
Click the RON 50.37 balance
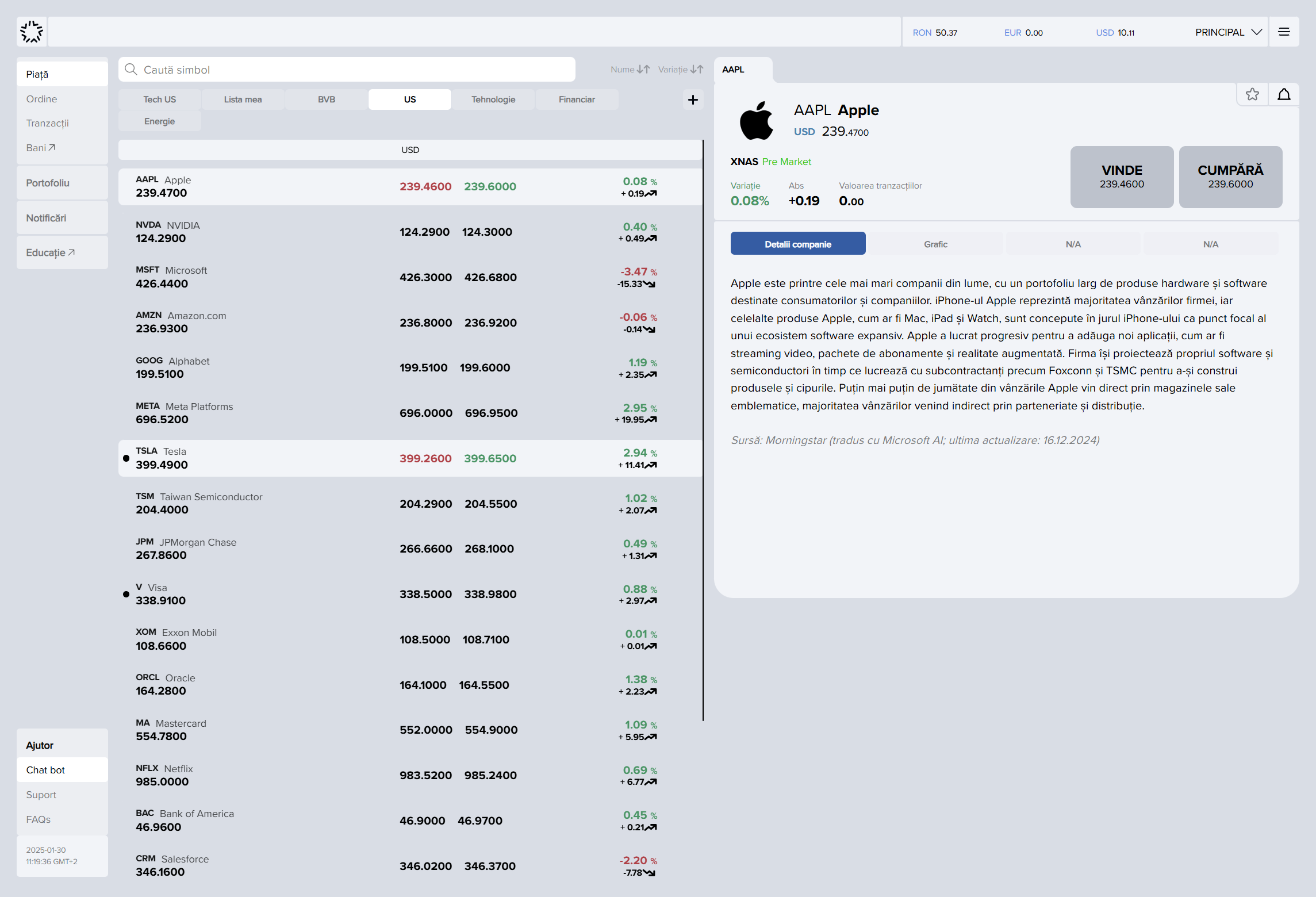(935, 33)
